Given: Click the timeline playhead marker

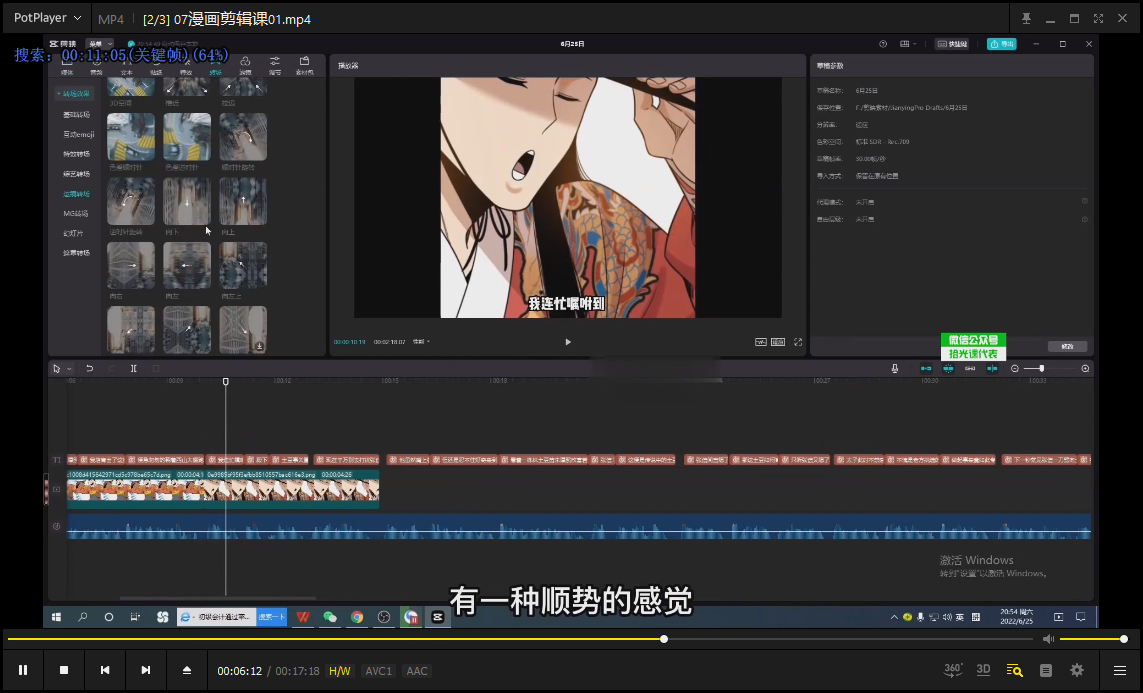Looking at the screenshot, I should click(x=226, y=382).
